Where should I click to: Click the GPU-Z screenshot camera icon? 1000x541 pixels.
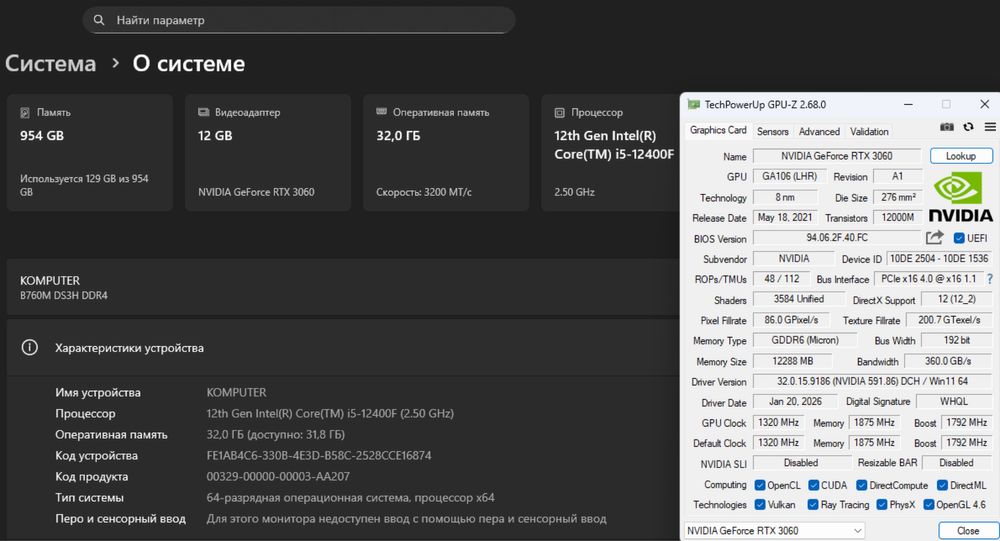947,127
